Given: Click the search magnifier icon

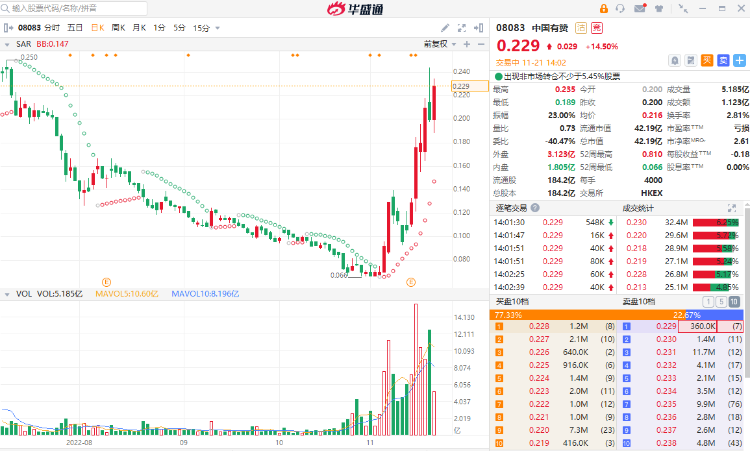Looking at the screenshot, I should 6,8.
